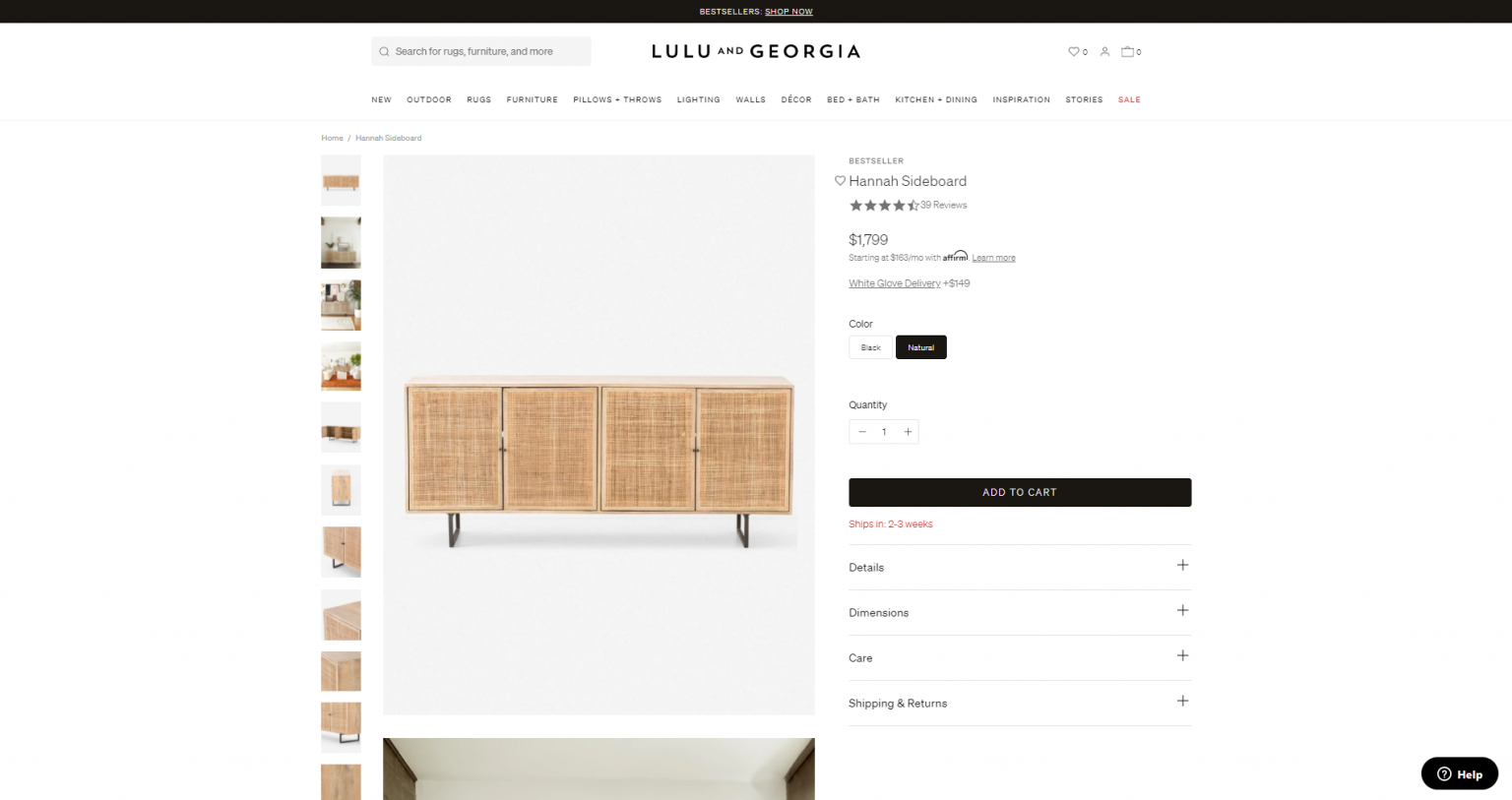The height and width of the screenshot is (800, 1512).
Task: Open the account profile icon
Action: pyautogui.click(x=1104, y=51)
